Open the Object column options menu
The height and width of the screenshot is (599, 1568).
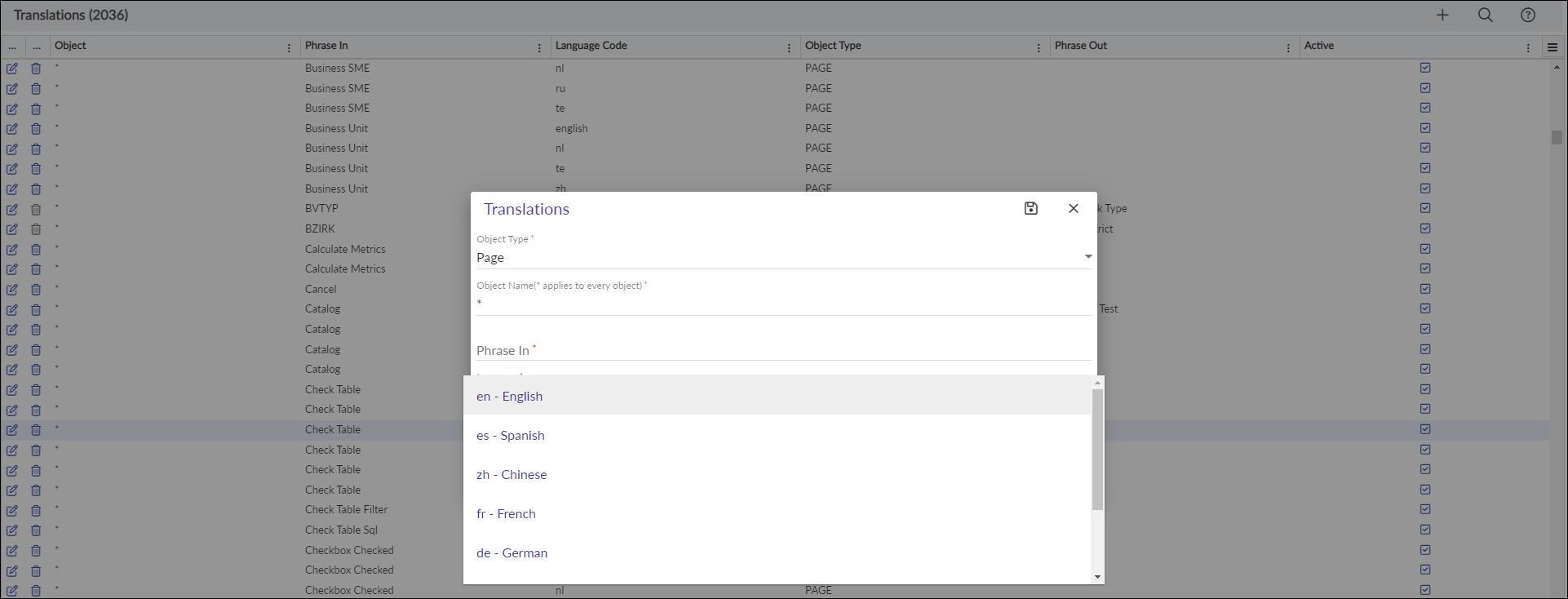289,48
